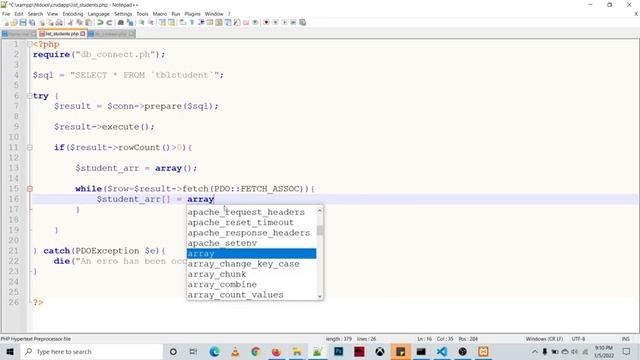
Task: Toggle INS insert mode in status bar
Action: (x=625, y=339)
